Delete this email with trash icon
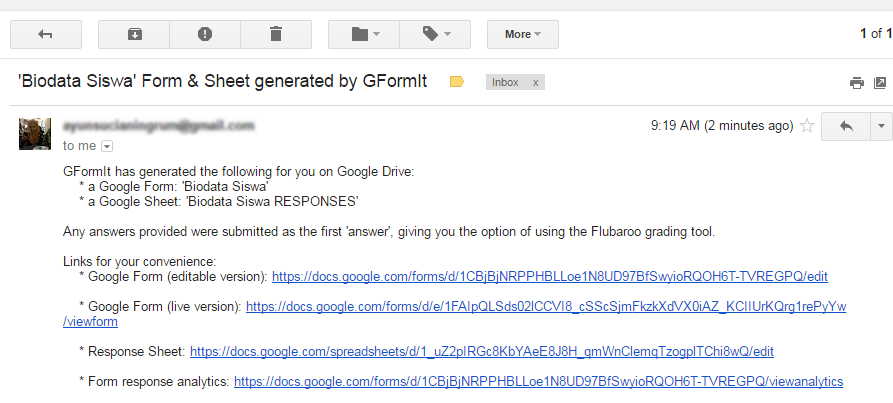 pos(276,34)
